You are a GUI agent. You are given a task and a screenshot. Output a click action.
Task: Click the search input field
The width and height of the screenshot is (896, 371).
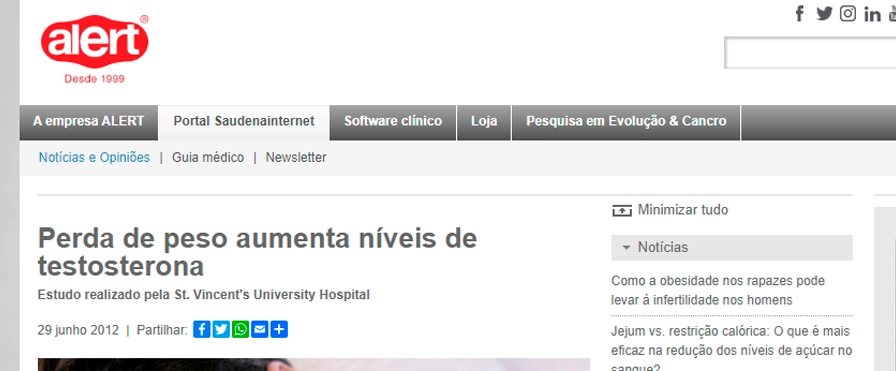[x=810, y=53]
